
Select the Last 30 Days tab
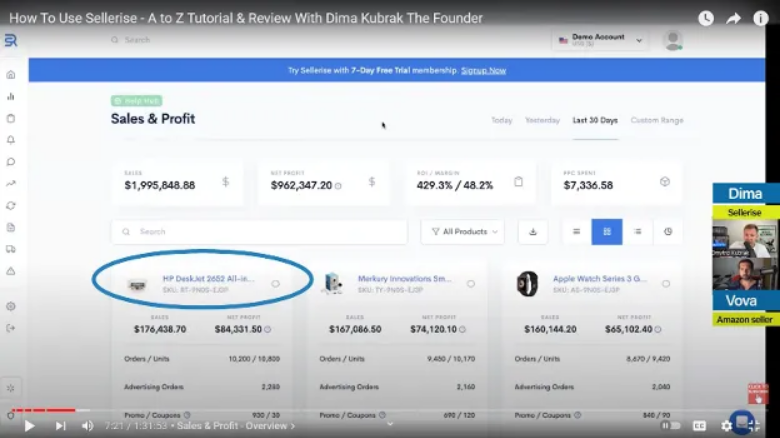[595, 120]
